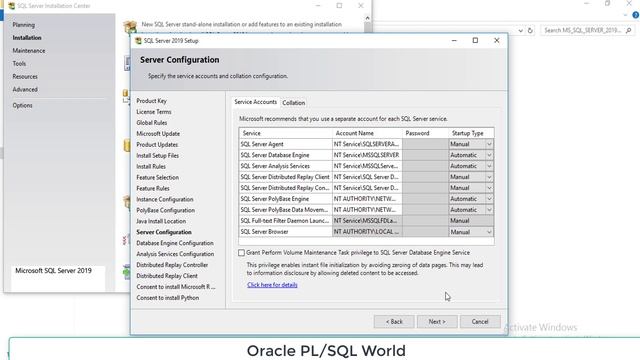Image resolution: width=640 pixels, height=360 pixels.
Task: Click the scroll up arrow in Installation Center
Action: [x=367, y=18]
